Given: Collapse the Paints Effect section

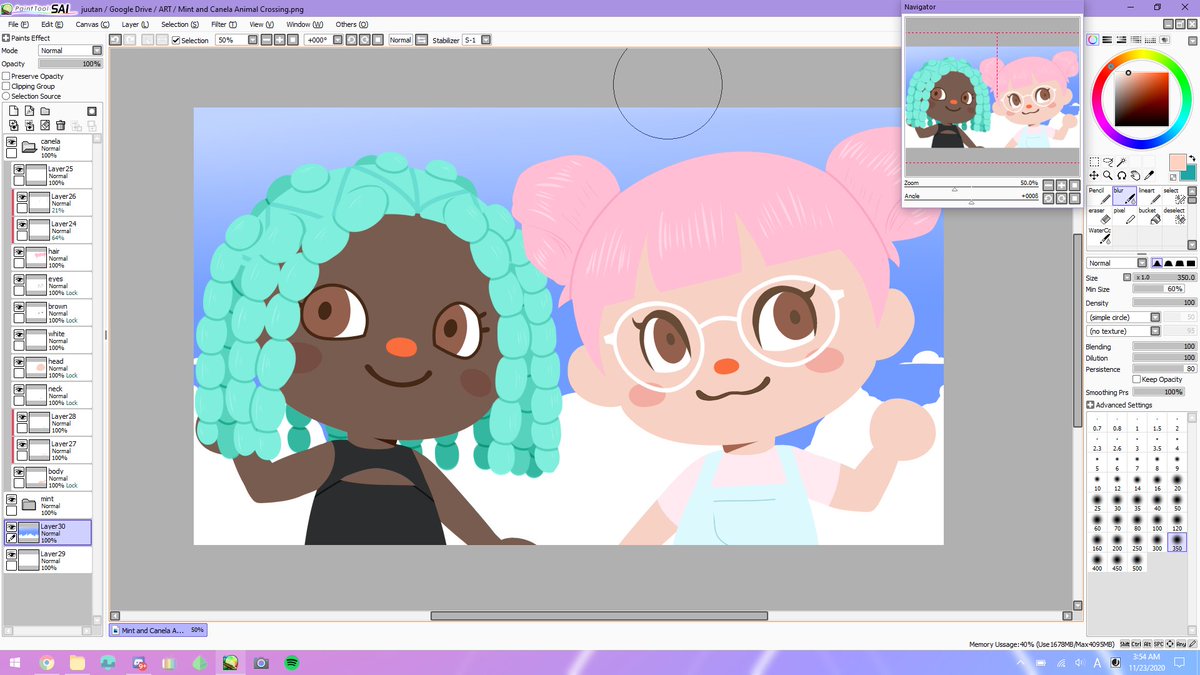Looking at the screenshot, I should [x=6, y=38].
